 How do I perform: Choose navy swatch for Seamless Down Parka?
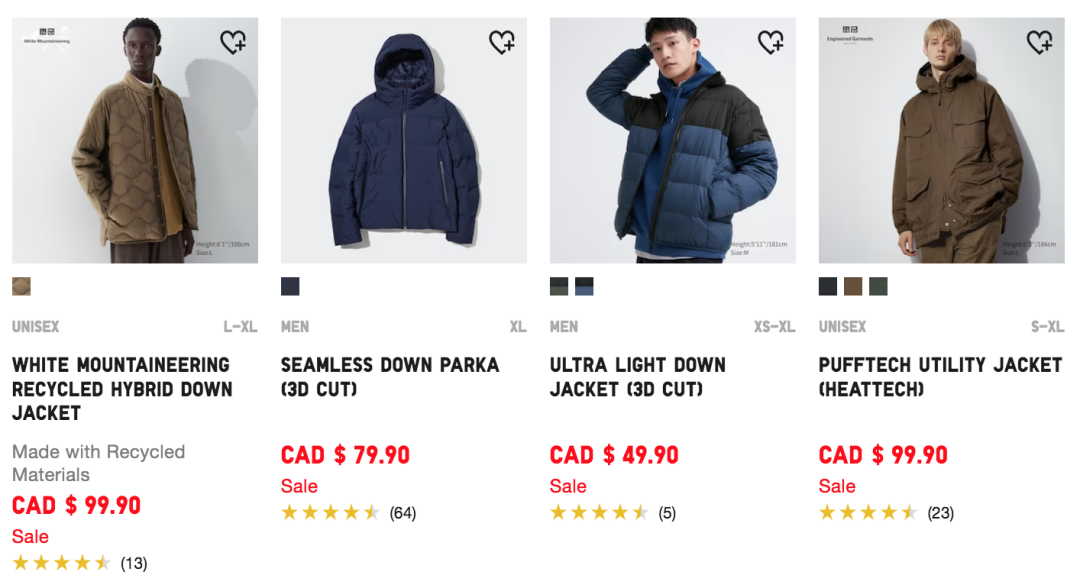point(290,286)
